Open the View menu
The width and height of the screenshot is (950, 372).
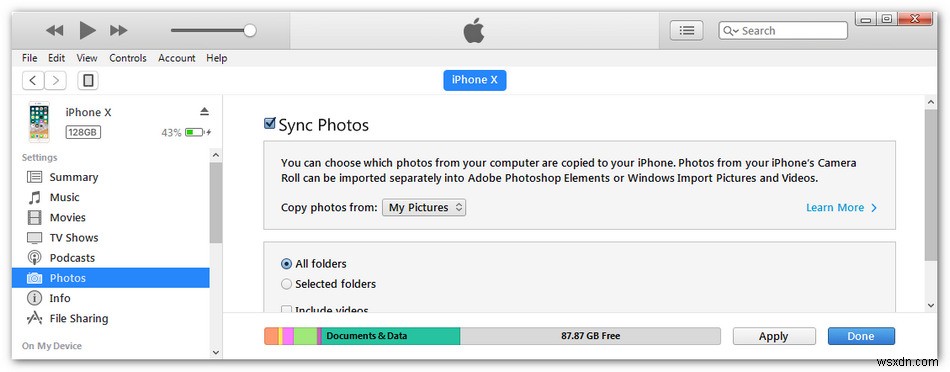87,58
